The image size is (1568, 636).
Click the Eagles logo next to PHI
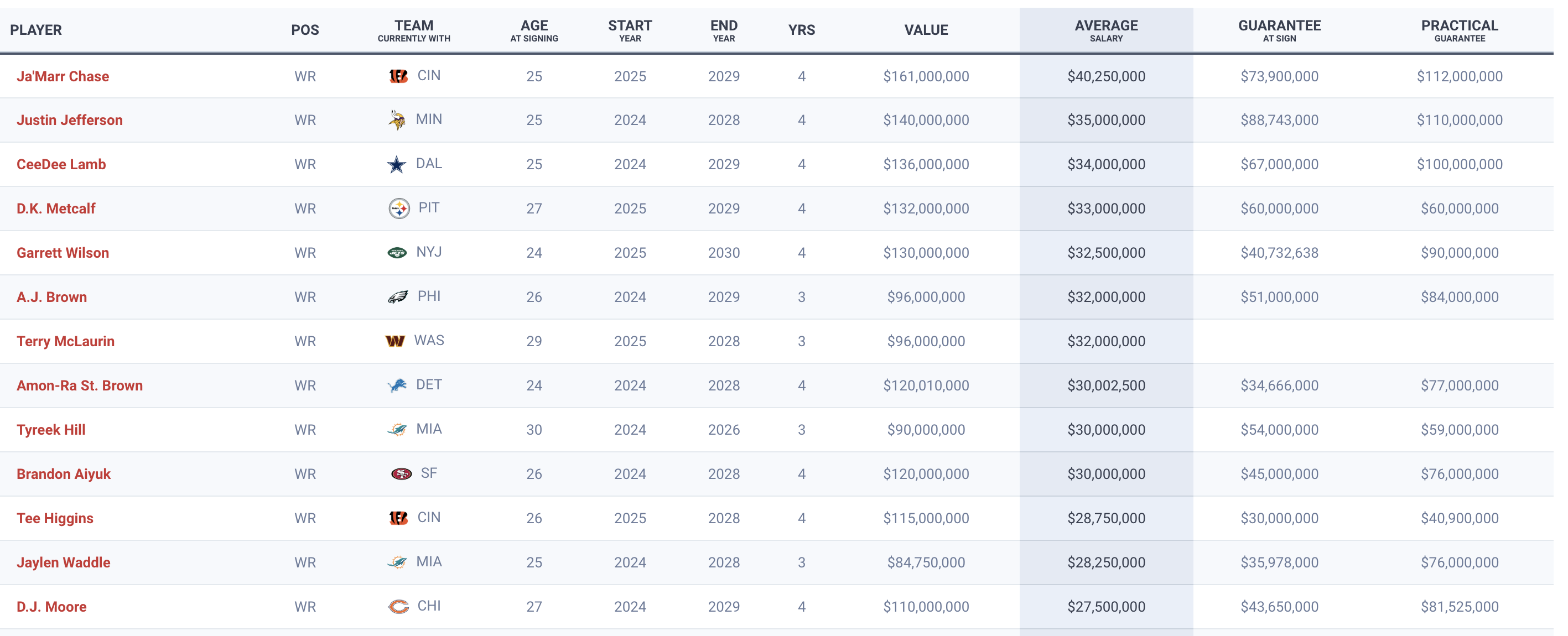(398, 297)
